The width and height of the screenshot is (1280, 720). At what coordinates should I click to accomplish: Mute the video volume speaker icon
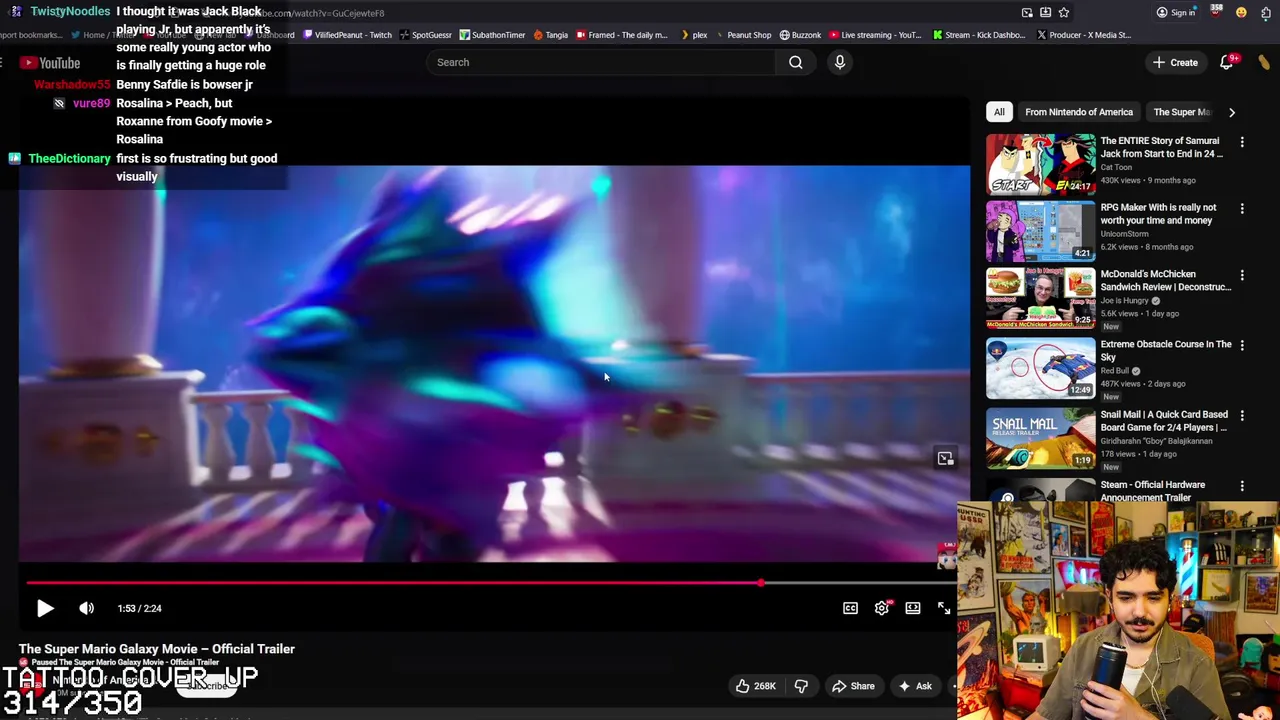[x=87, y=608]
